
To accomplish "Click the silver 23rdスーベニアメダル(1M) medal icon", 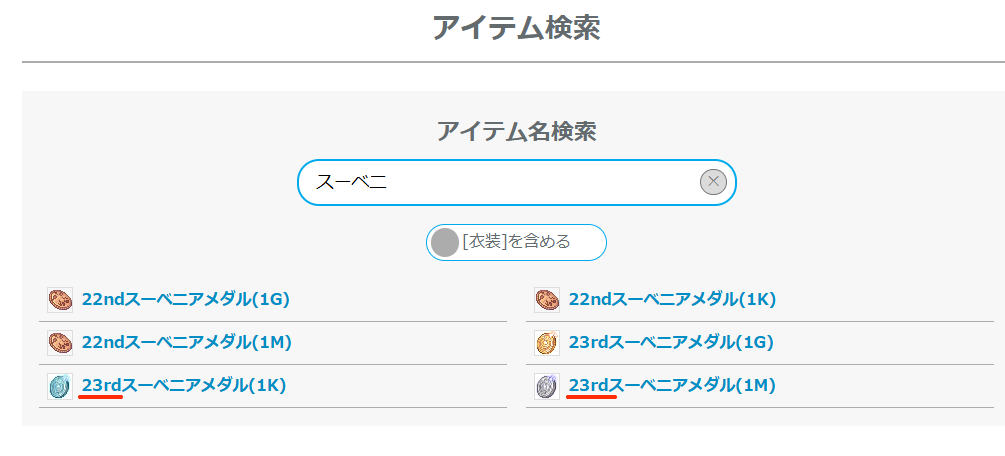I will (547, 386).
